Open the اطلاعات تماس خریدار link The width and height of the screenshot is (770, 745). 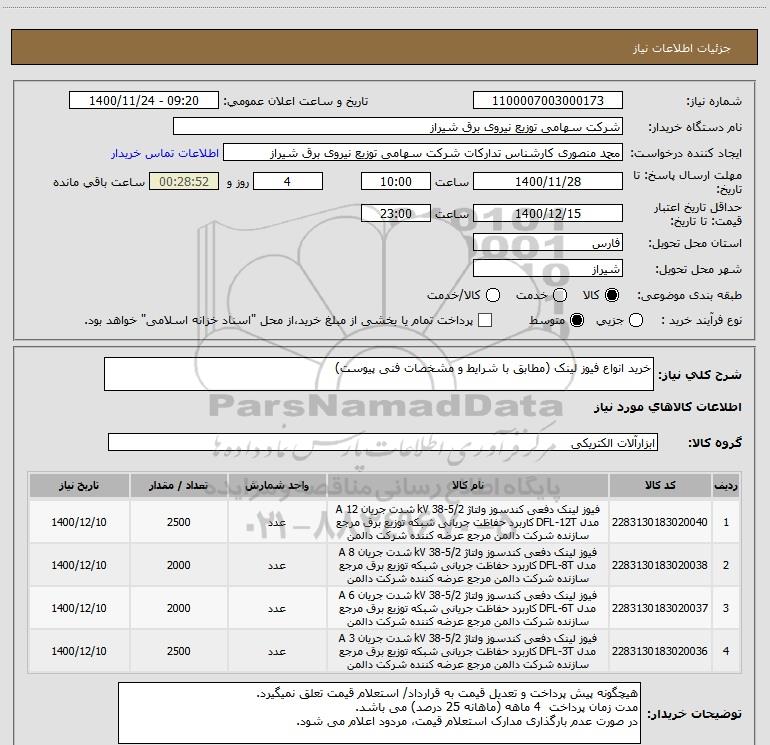tap(165, 153)
